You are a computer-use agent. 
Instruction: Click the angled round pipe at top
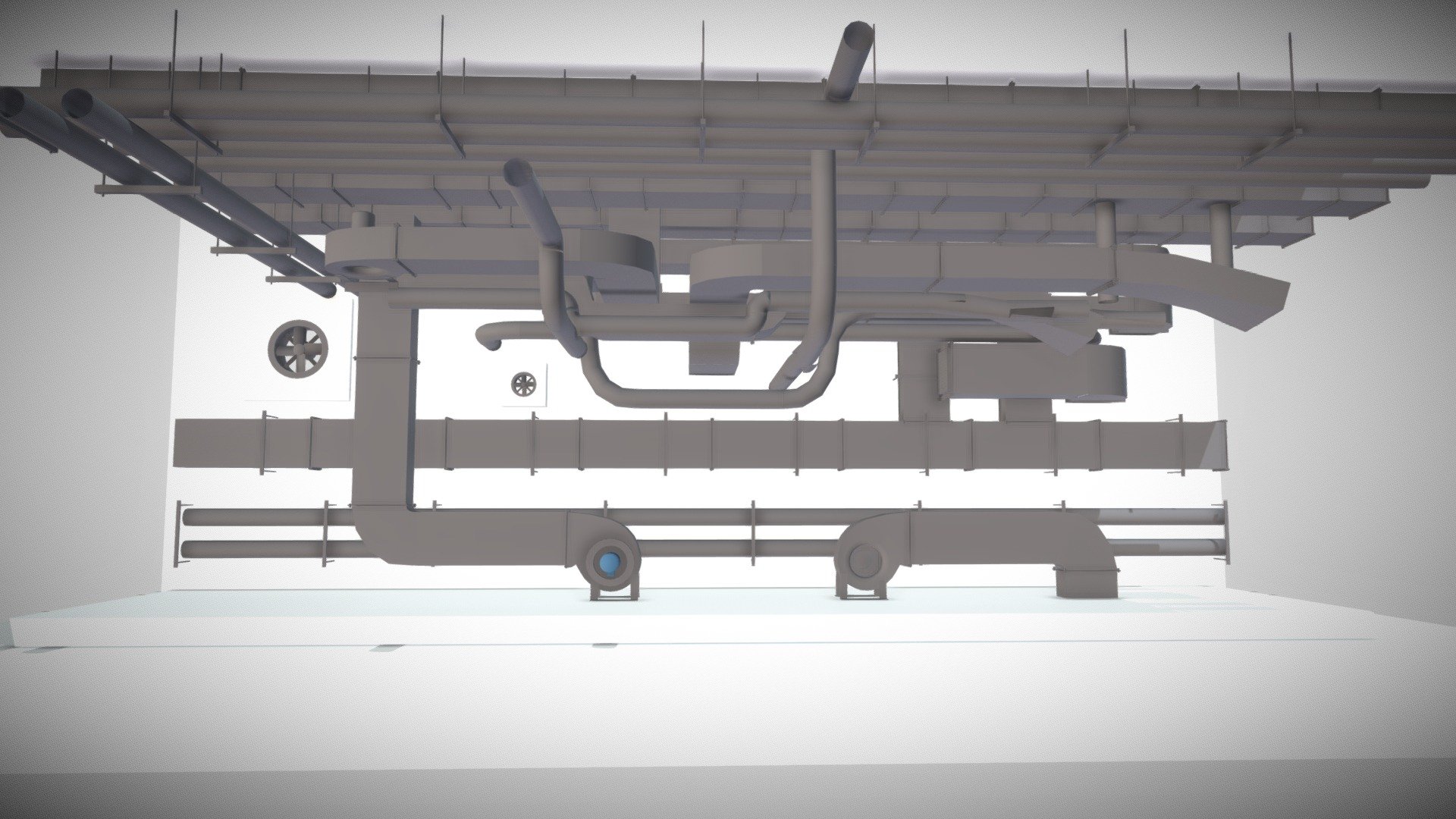849,62
